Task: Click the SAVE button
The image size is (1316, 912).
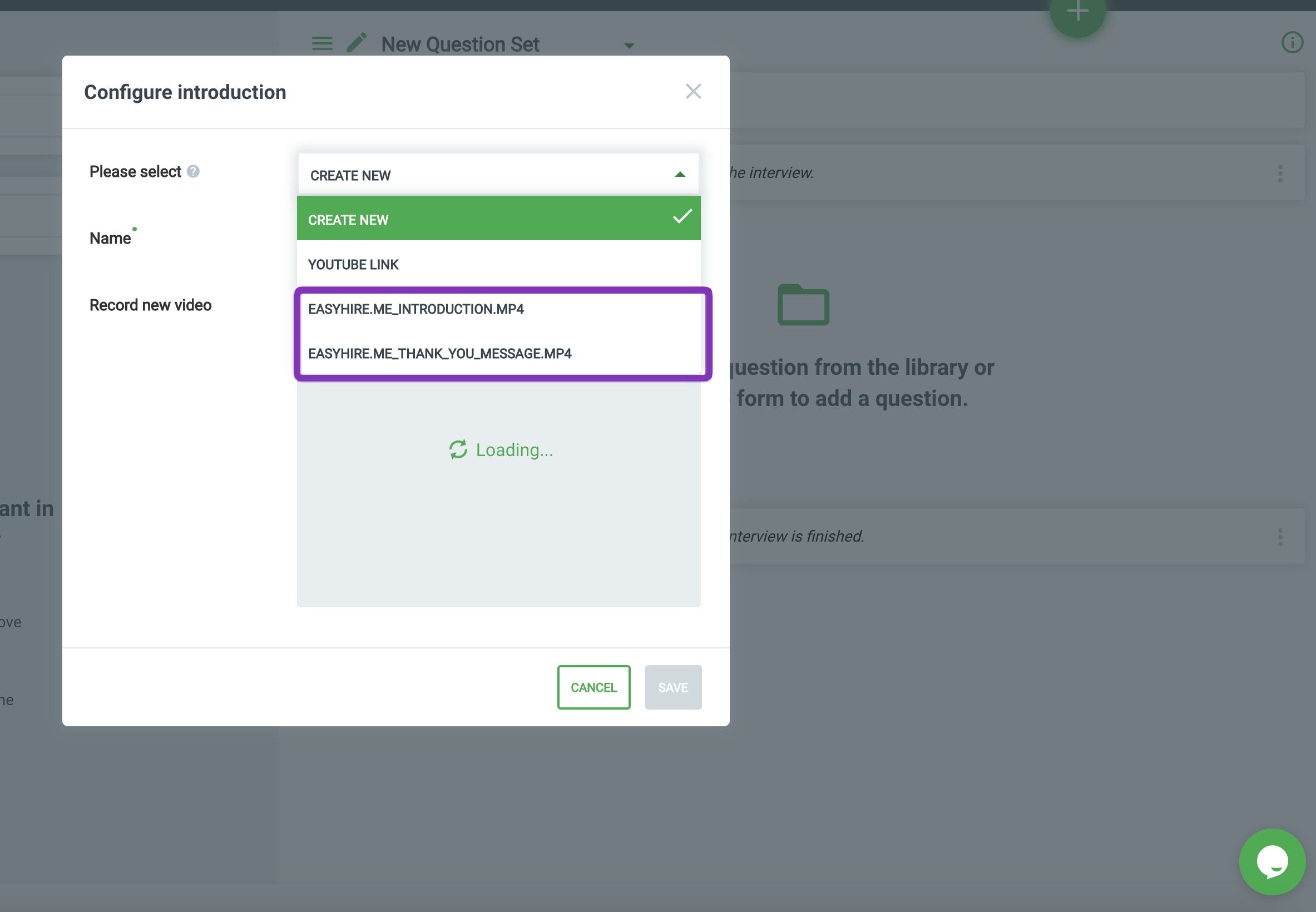Action: [672, 687]
